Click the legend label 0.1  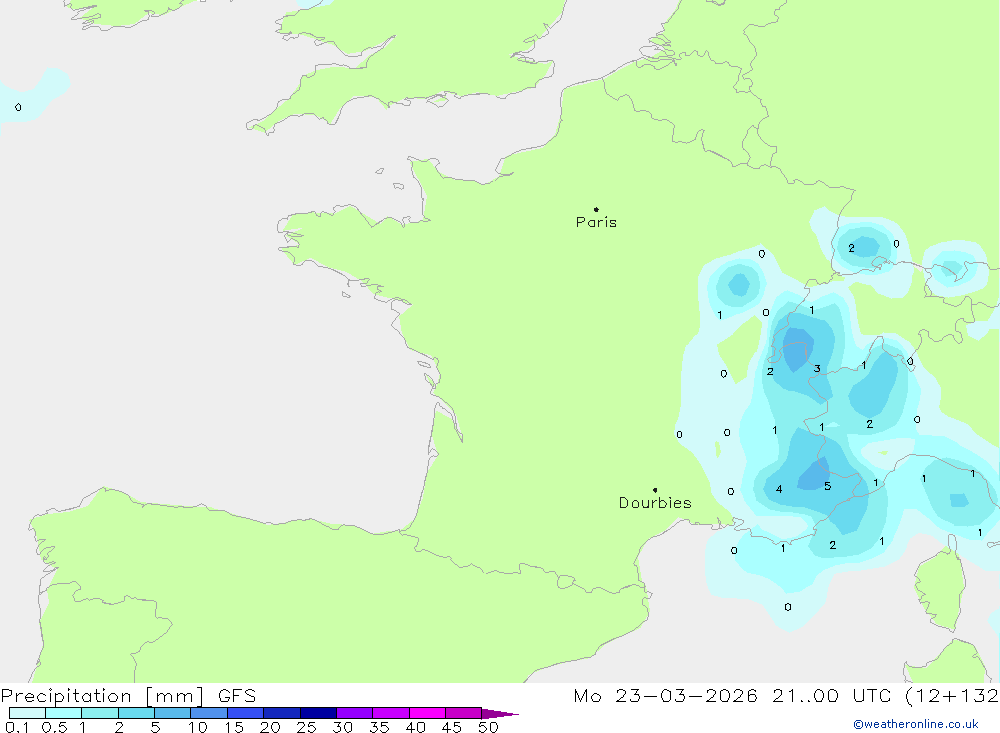[17, 727]
